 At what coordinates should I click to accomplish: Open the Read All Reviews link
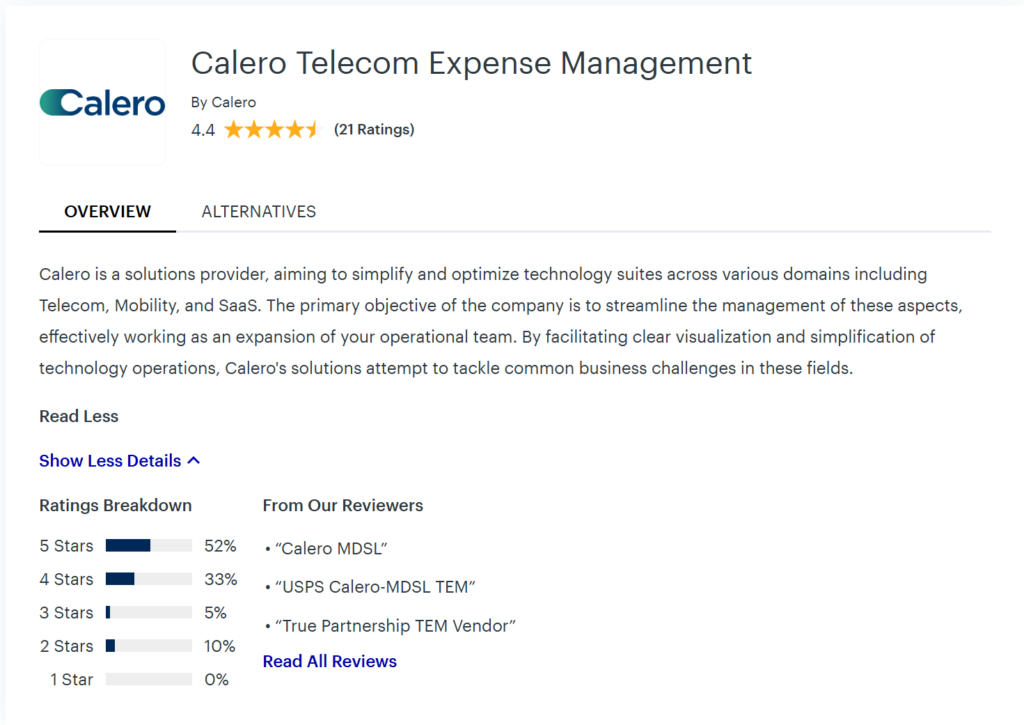click(330, 661)
